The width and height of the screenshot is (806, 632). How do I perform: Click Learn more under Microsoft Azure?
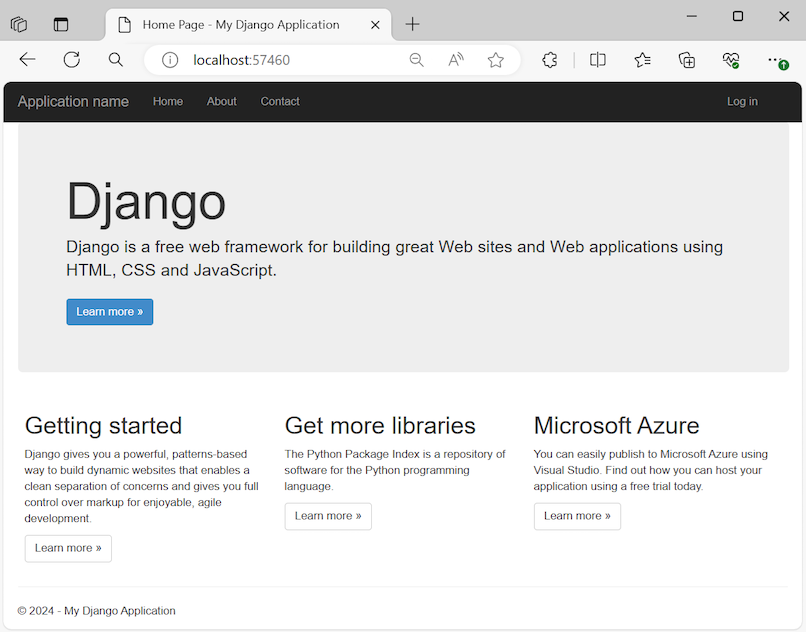pos(577,516)
